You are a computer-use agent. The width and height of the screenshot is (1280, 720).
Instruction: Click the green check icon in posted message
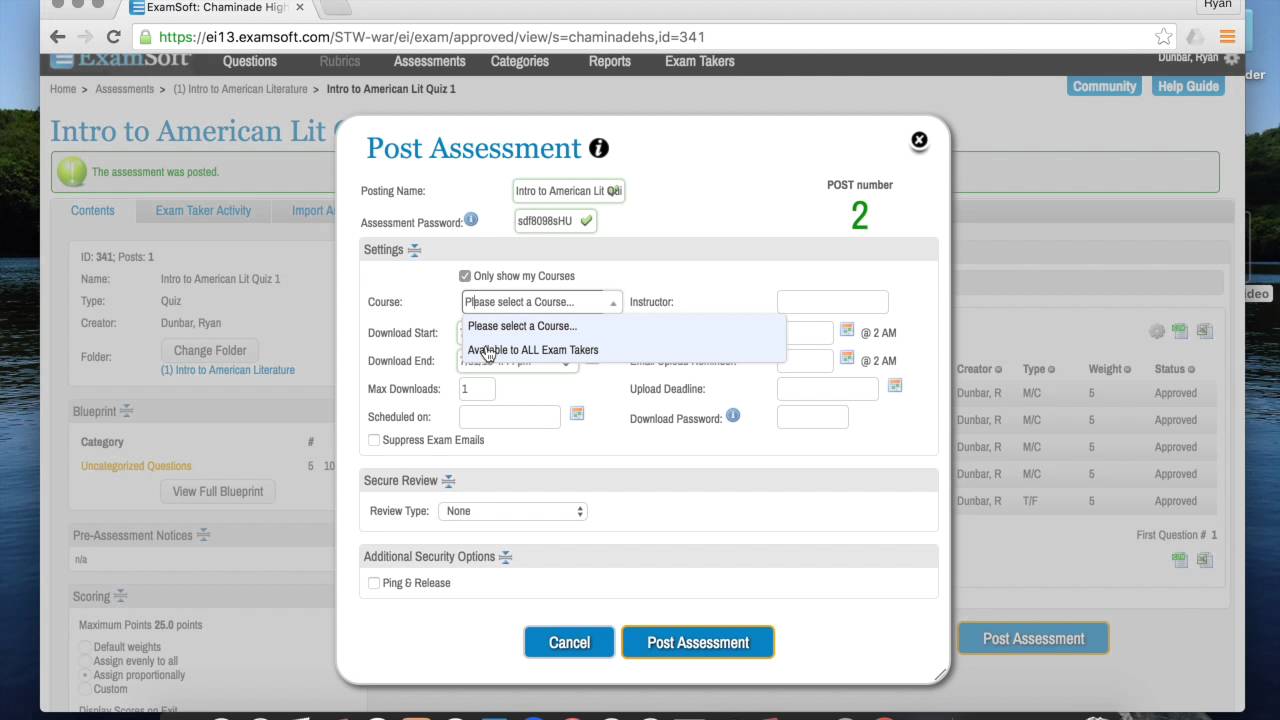72,172
